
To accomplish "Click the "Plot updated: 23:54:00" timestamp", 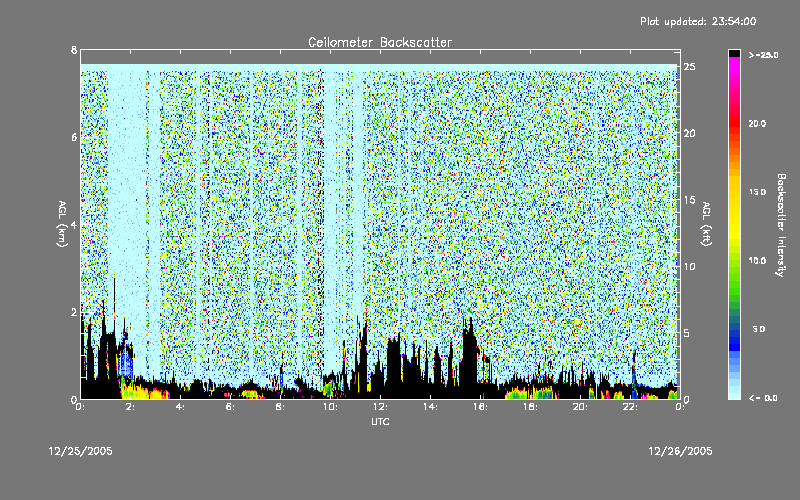I will (698, 21).
